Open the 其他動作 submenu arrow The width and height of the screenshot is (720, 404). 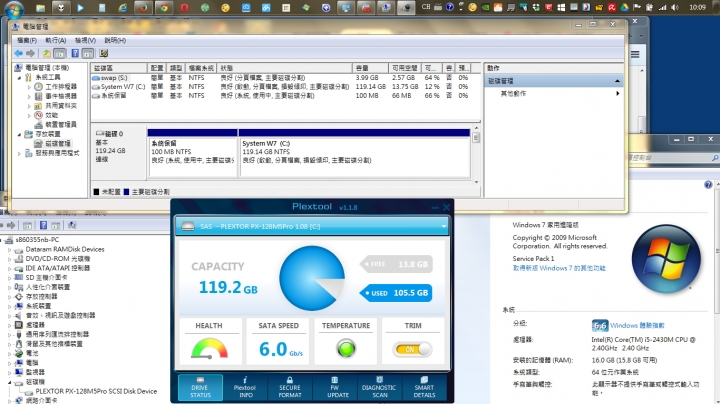pos(618,94)
